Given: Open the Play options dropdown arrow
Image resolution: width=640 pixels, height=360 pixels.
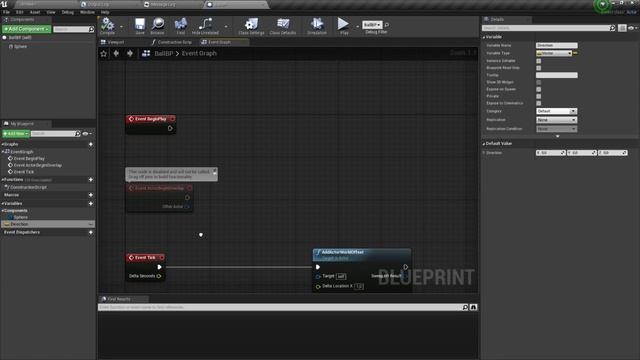Looking at the screenshot, I should 358,27.
